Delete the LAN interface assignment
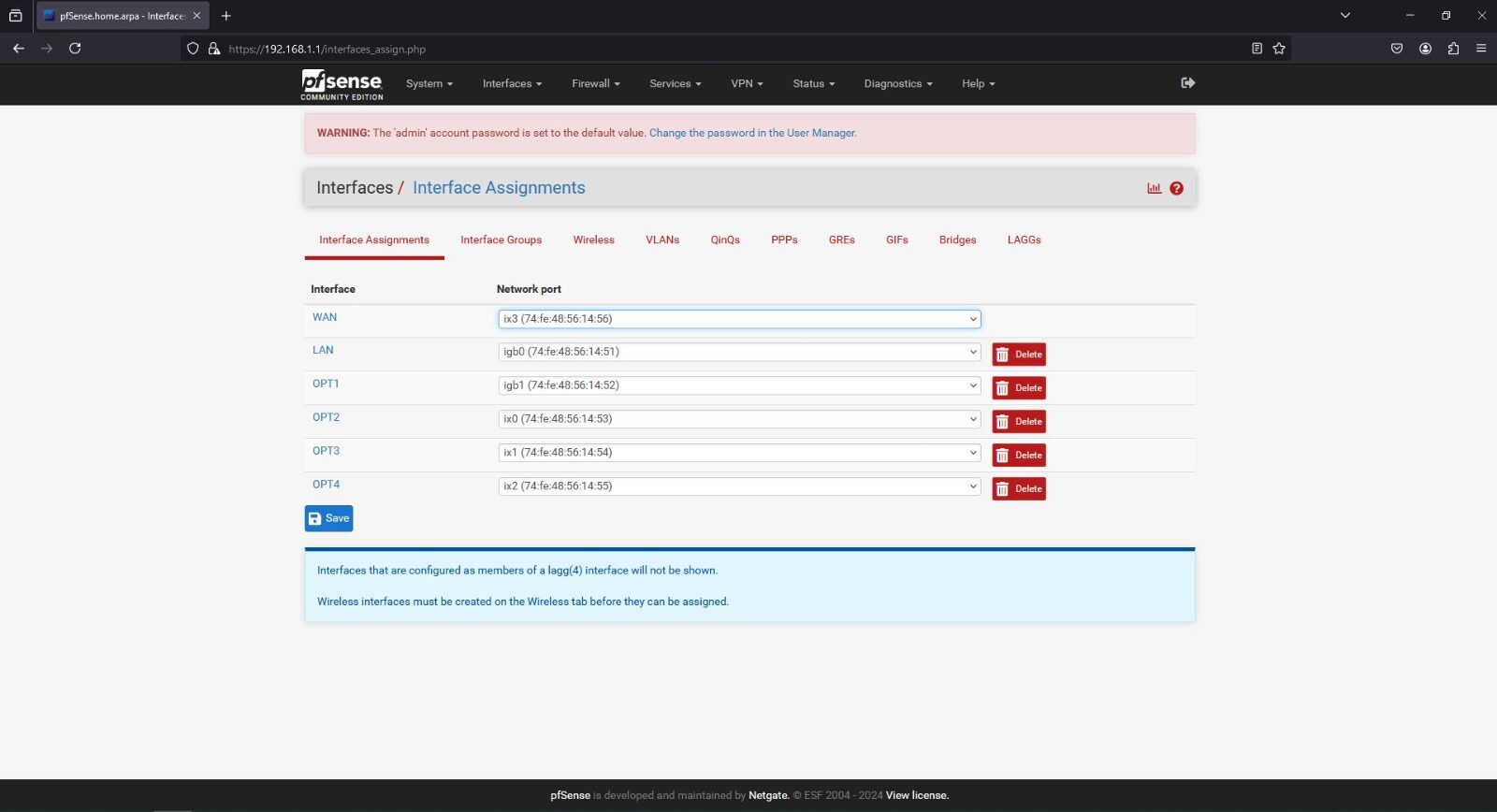Screen dimensions: 1497x812 click(x=1019, y=355)
